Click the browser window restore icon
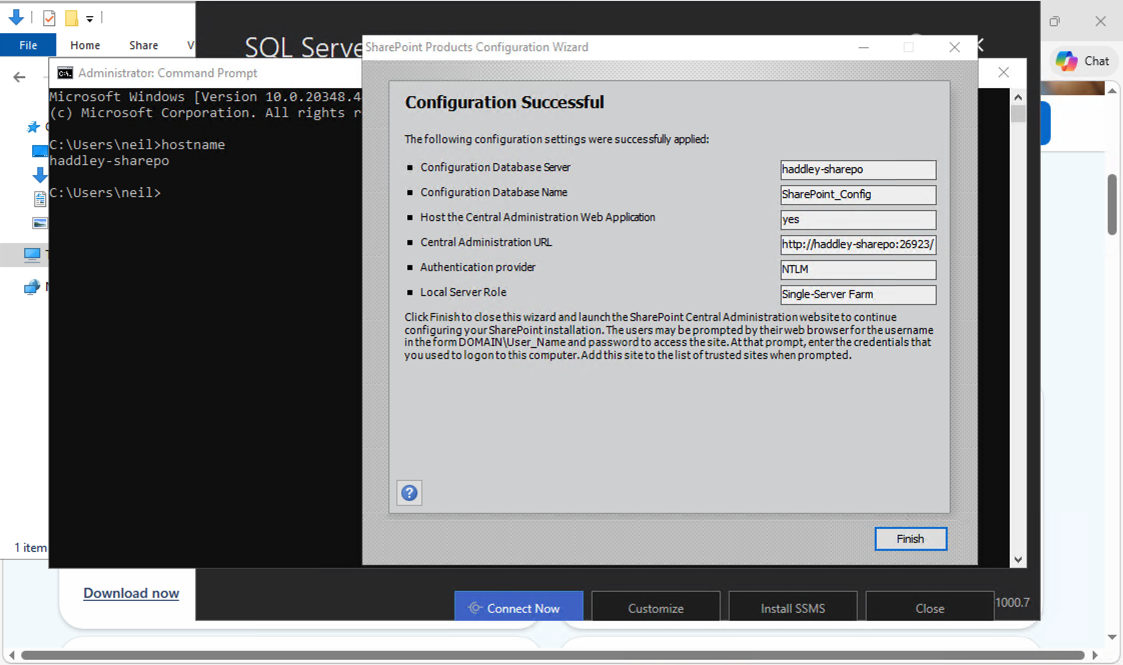1123x665 pixels. point(1054,21)
